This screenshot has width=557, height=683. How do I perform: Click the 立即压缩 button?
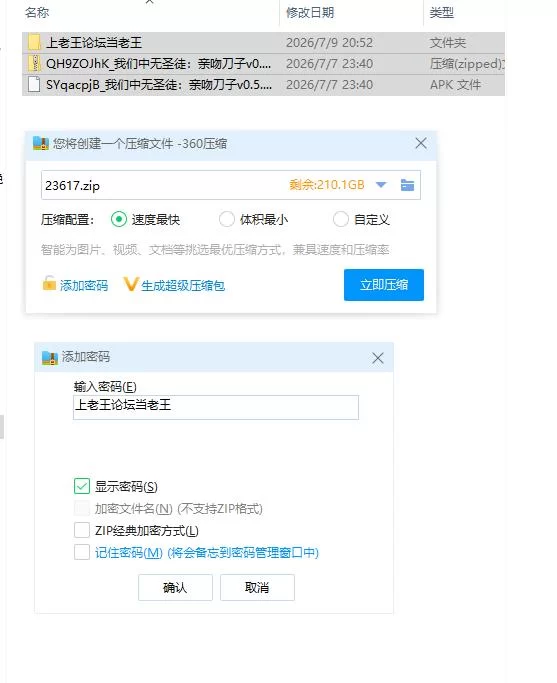pos(384,285)
